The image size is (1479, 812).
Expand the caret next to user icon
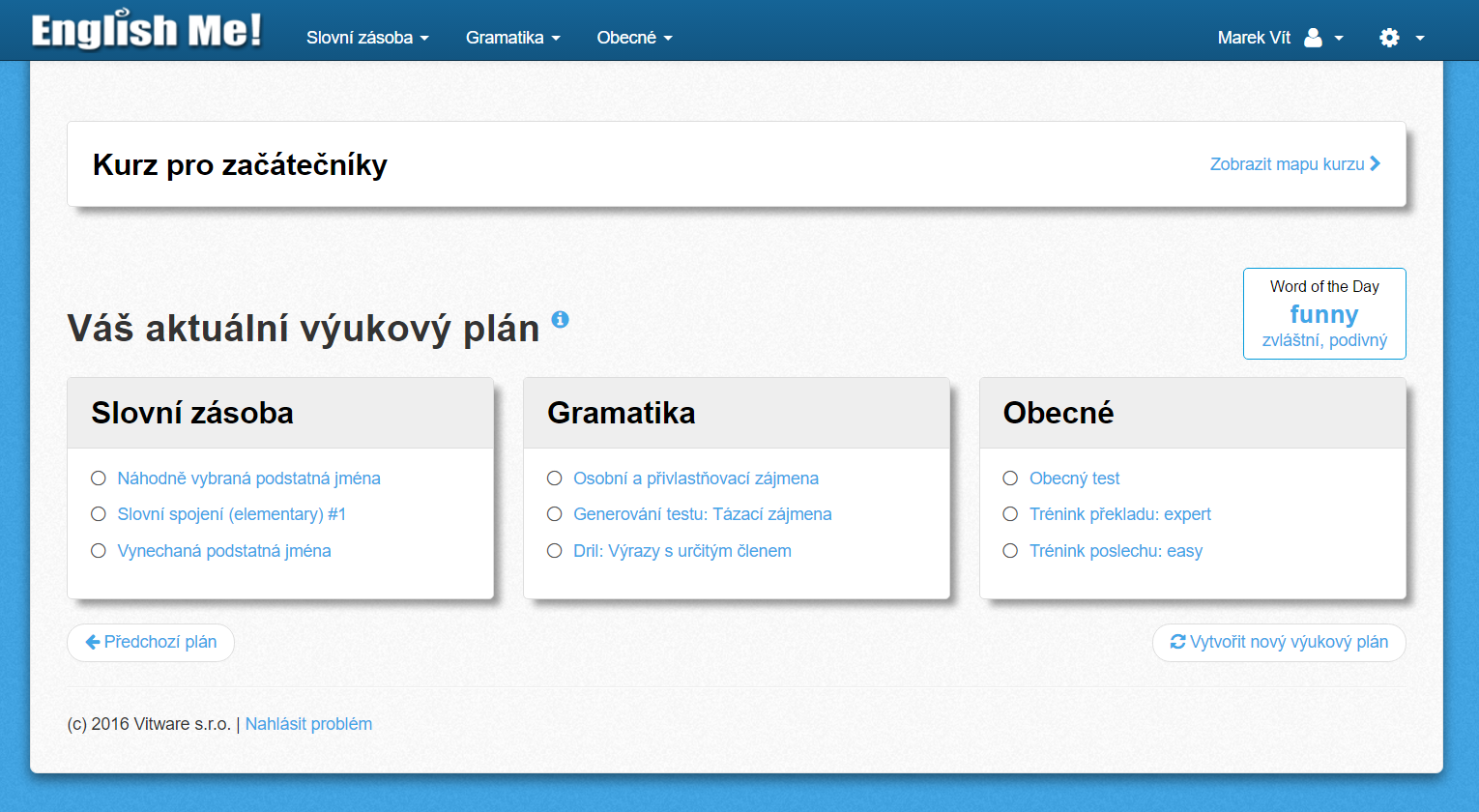tap(1339, 39)
